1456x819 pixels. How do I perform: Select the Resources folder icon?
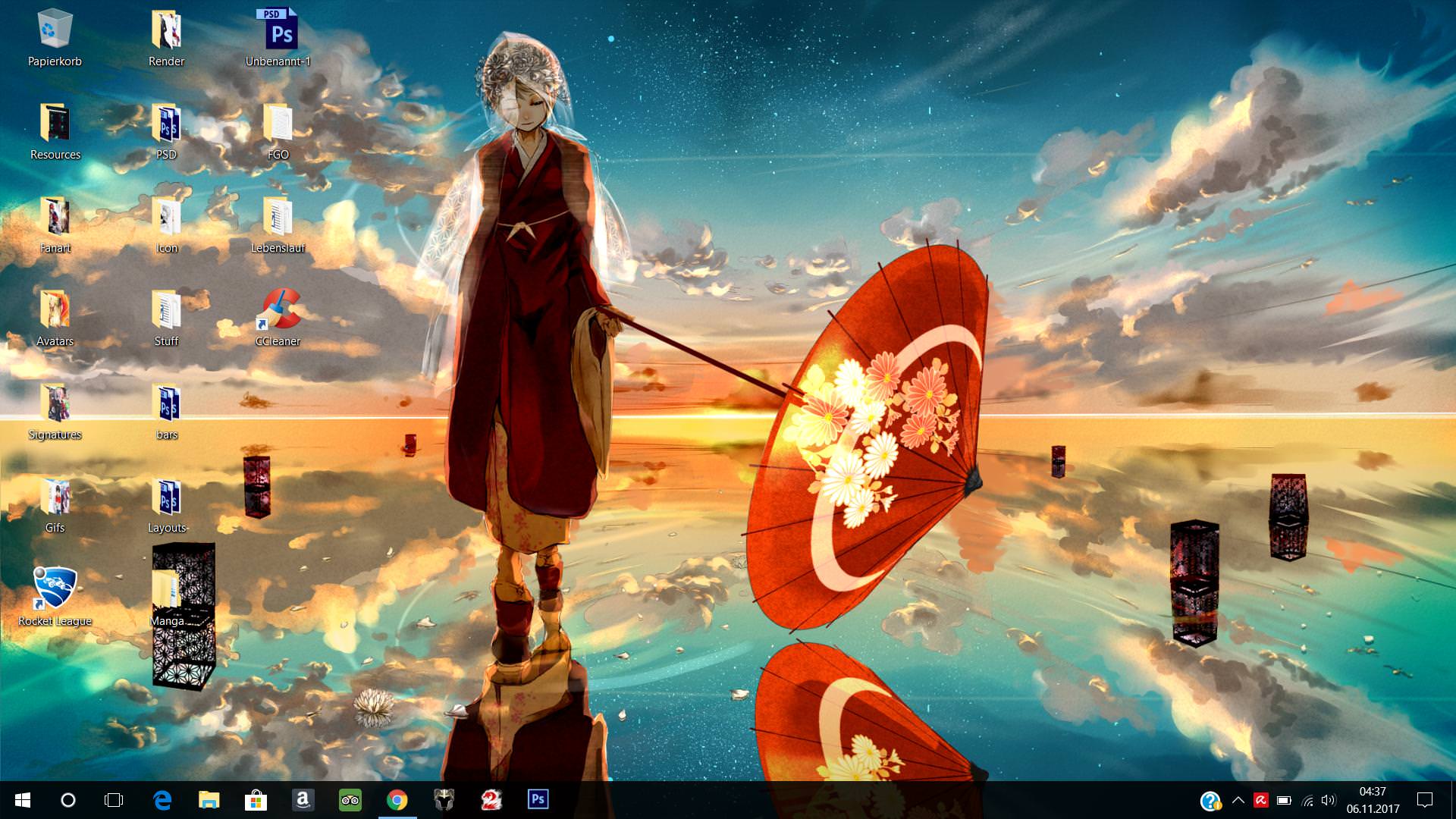tap(55, 131)
